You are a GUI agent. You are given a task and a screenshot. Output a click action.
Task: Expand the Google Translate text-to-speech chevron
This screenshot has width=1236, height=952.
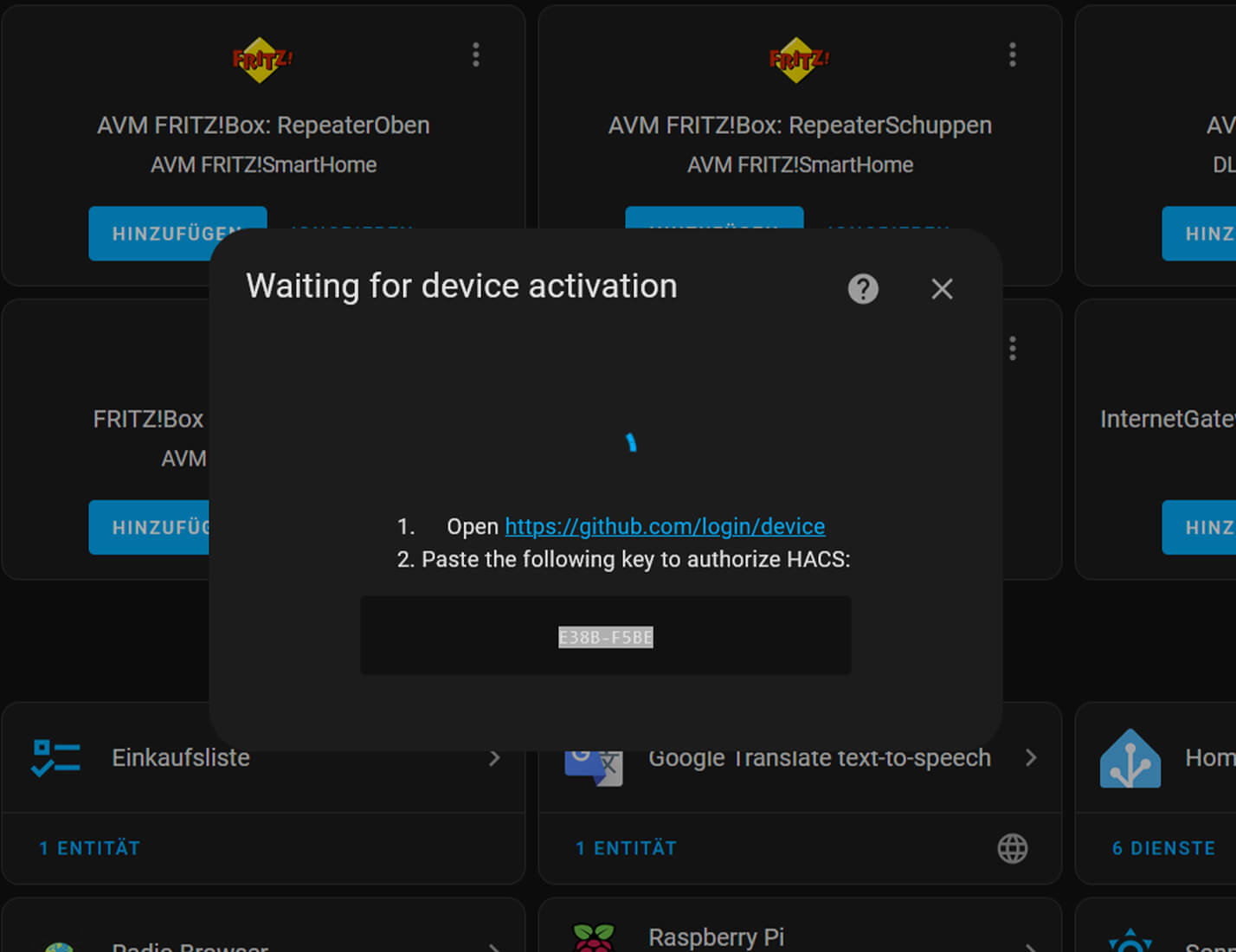click(1031, 758)
